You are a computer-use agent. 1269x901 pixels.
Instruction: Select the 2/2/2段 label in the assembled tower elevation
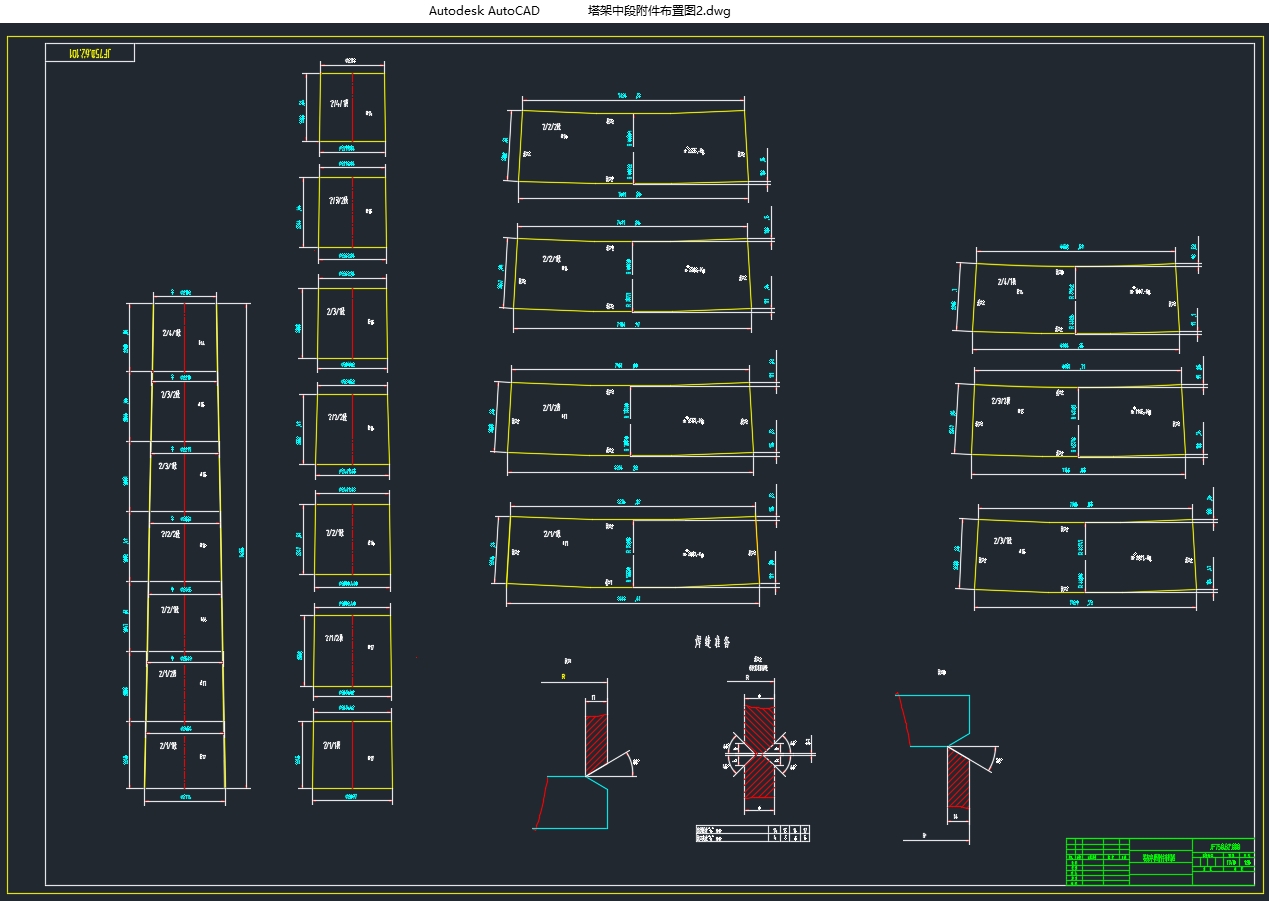pos(171,534)
